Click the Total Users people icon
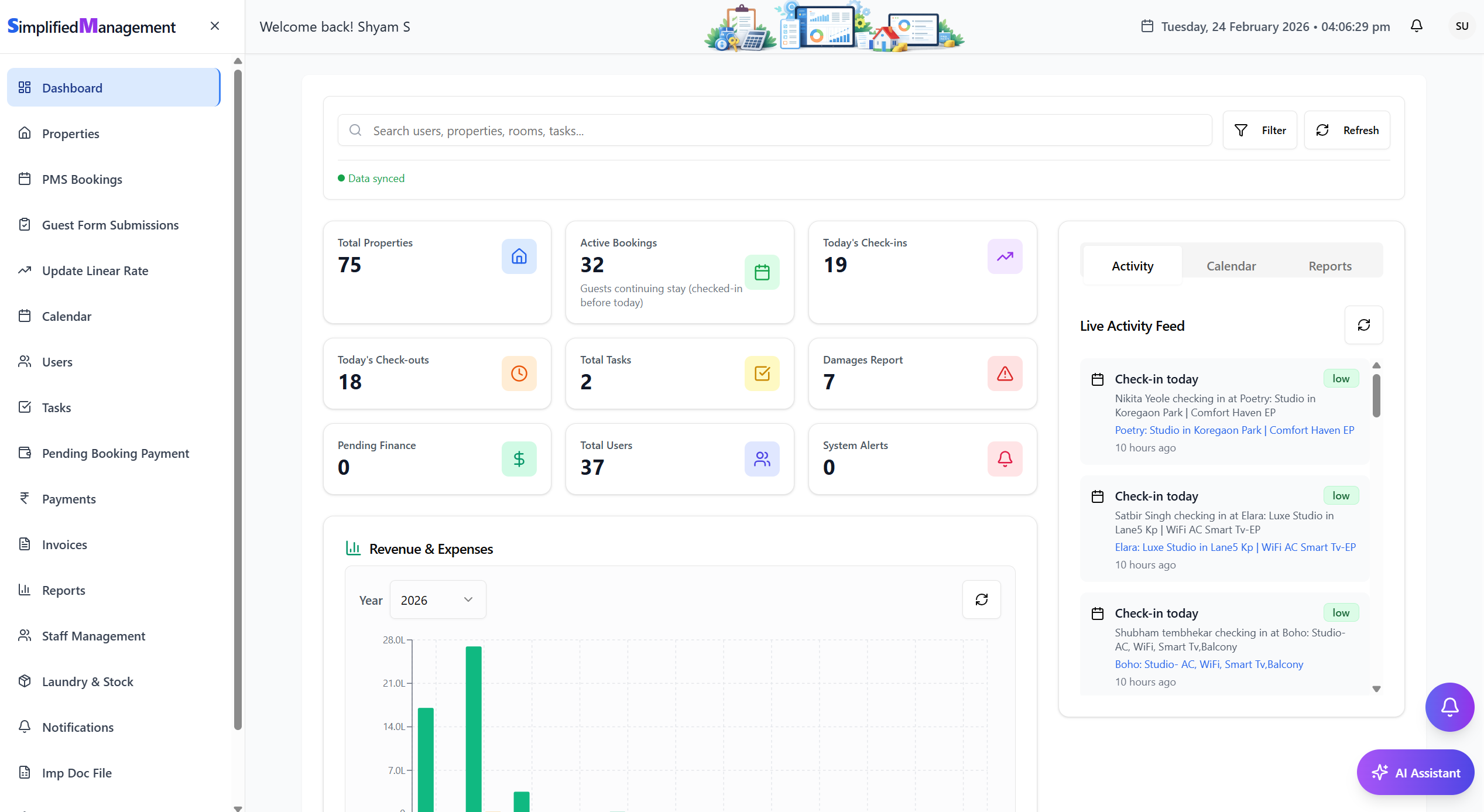The image size is (1484, 812). pos(762,459)
